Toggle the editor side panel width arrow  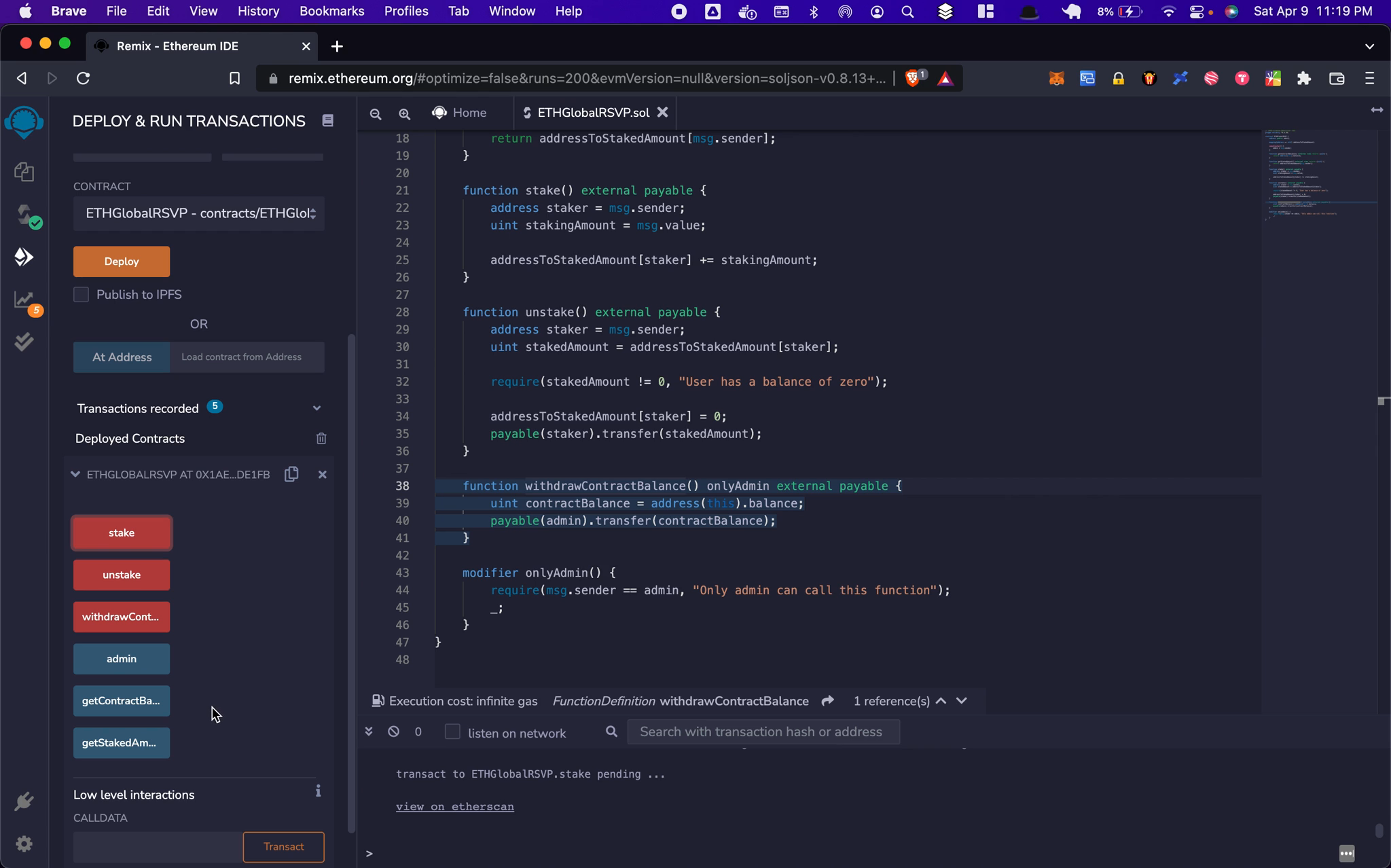tap(1377, 110)
